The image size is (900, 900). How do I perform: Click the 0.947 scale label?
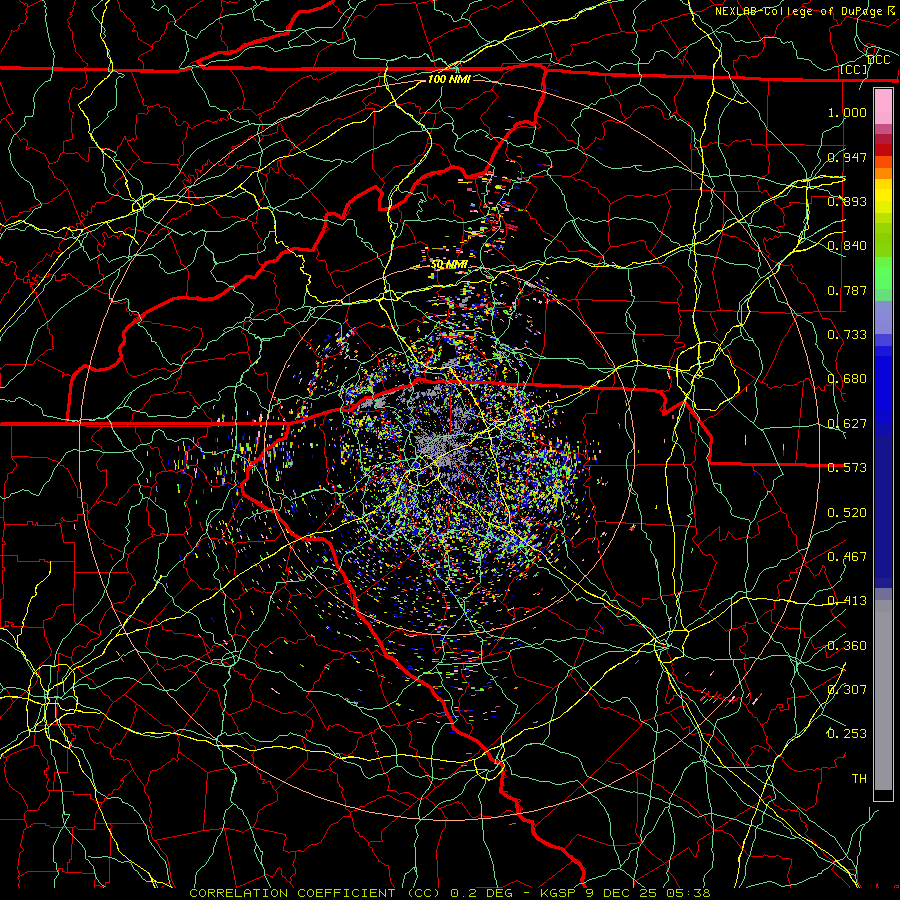tap(847, 157)
